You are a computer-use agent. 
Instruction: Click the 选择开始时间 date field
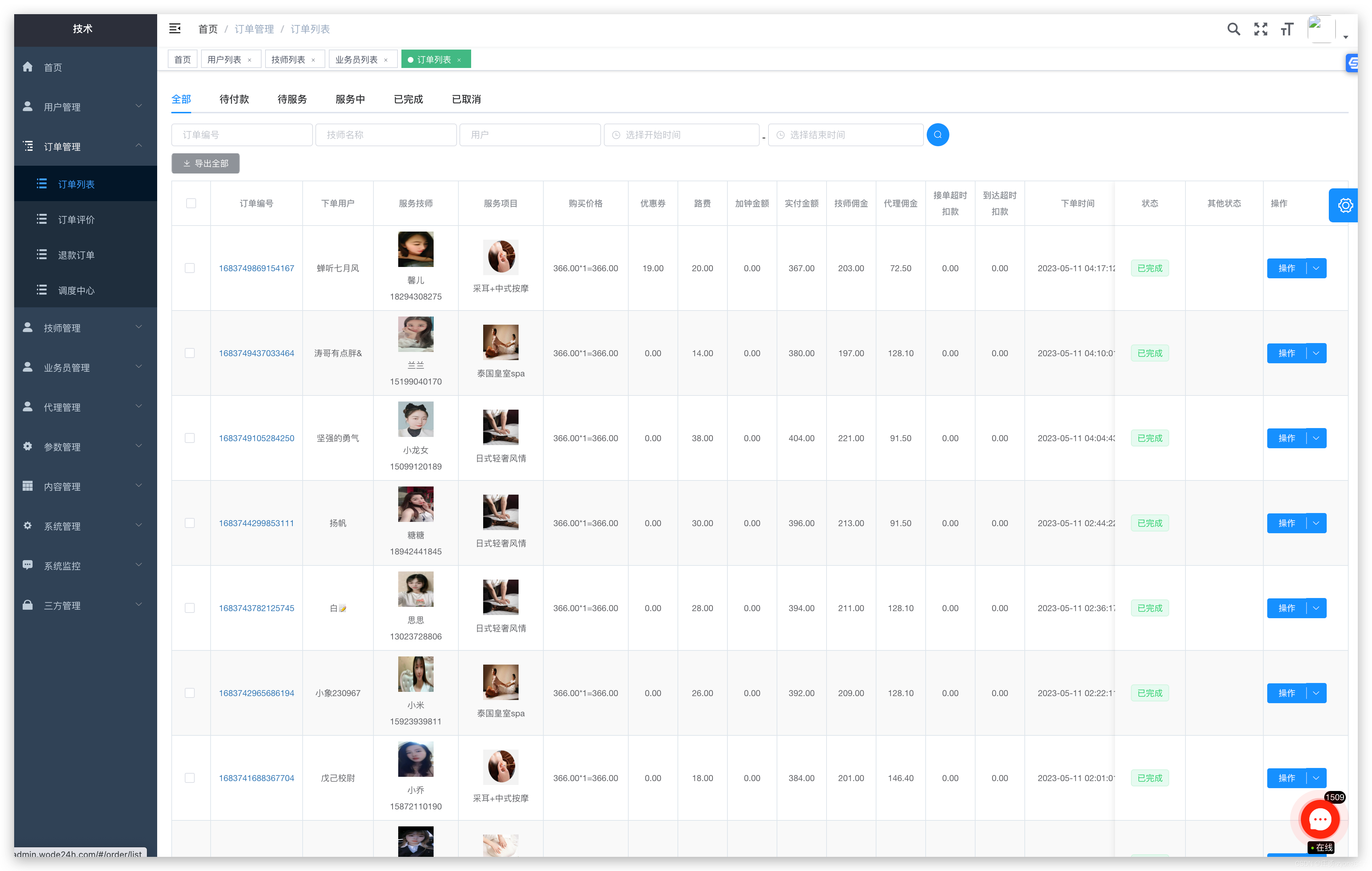681,135
